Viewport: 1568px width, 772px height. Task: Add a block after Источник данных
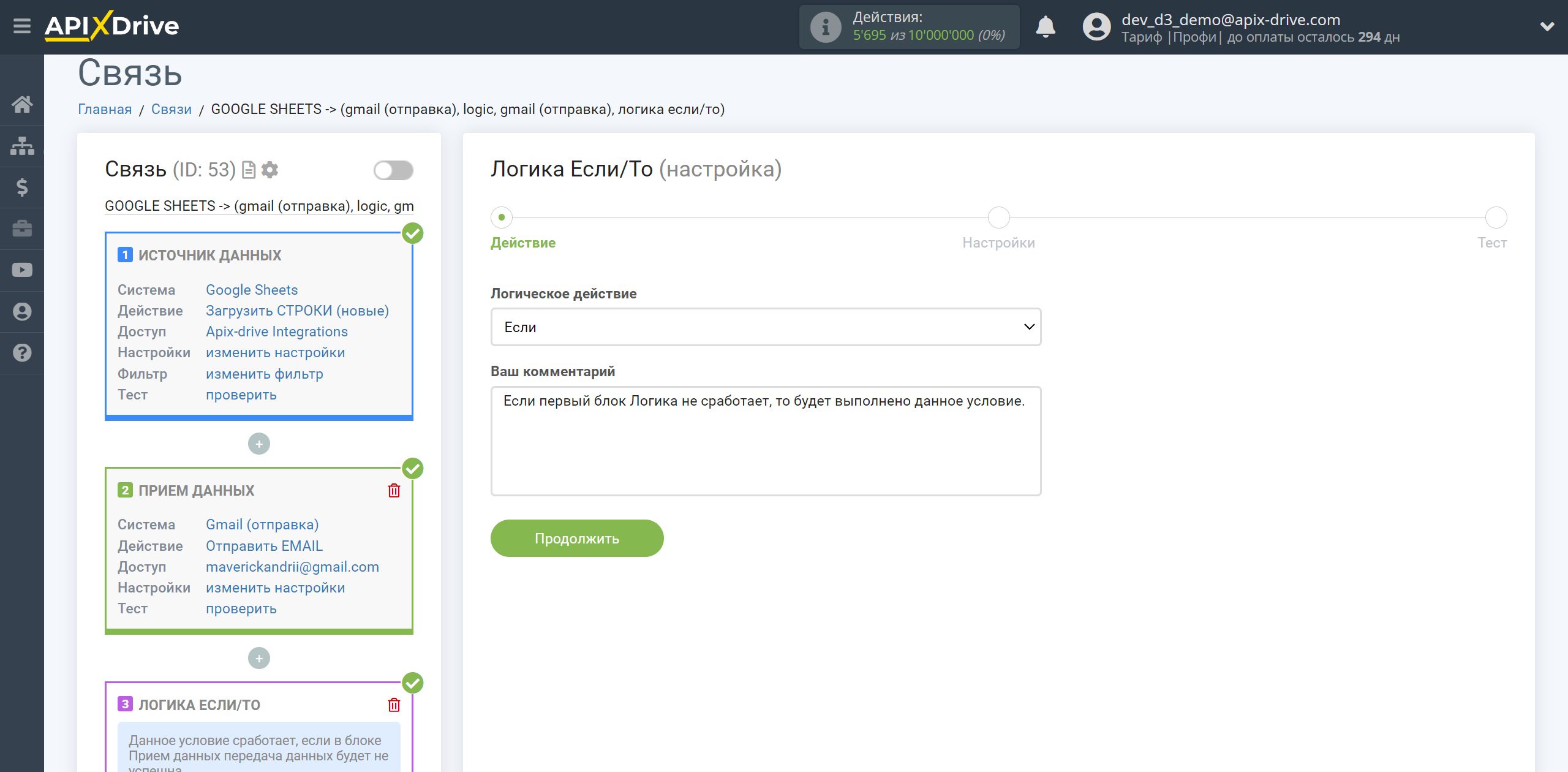tap(259, 444)
